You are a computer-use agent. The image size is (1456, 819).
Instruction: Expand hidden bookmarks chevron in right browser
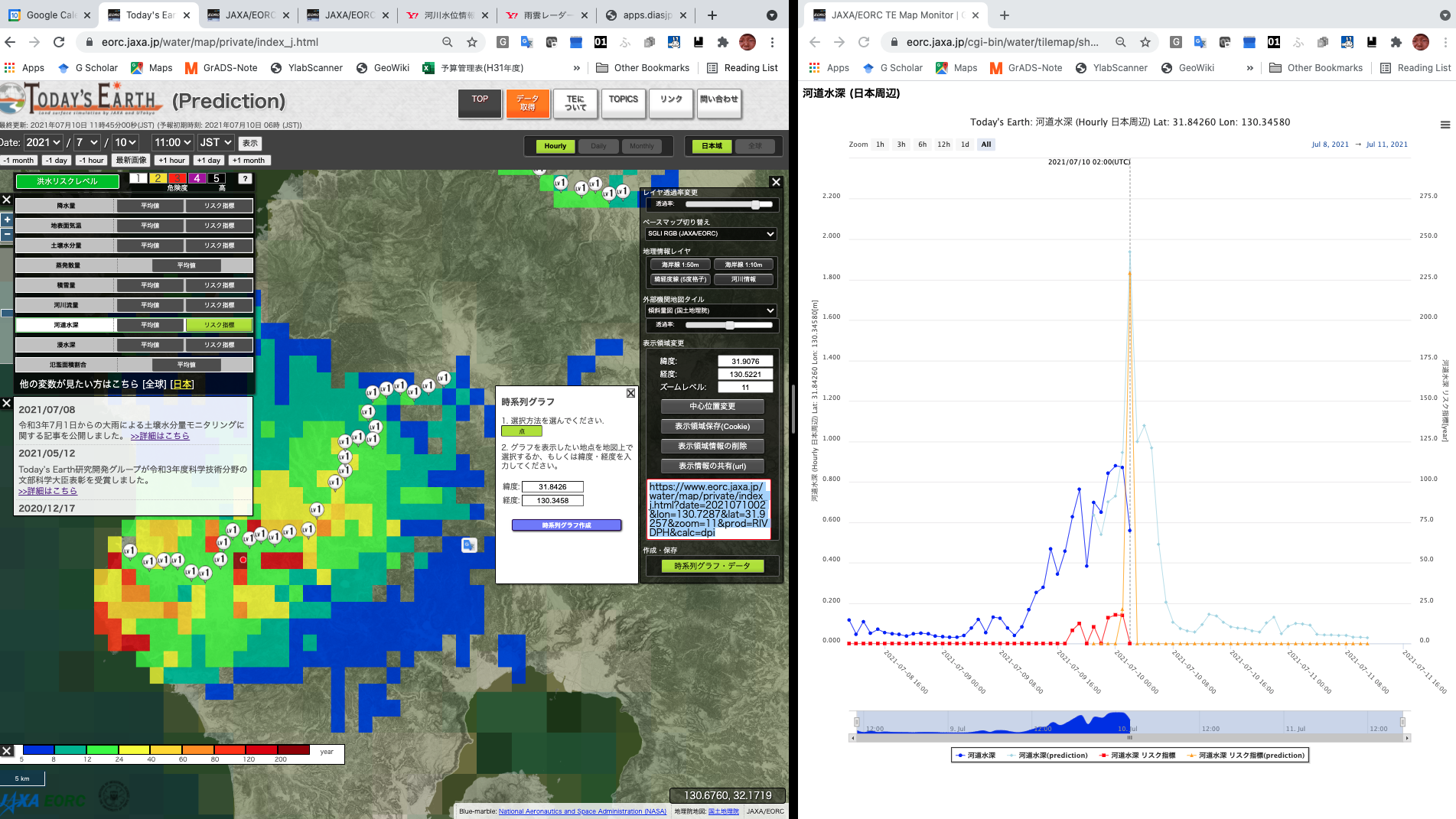pyautogui.click(x=1250, y=67)
